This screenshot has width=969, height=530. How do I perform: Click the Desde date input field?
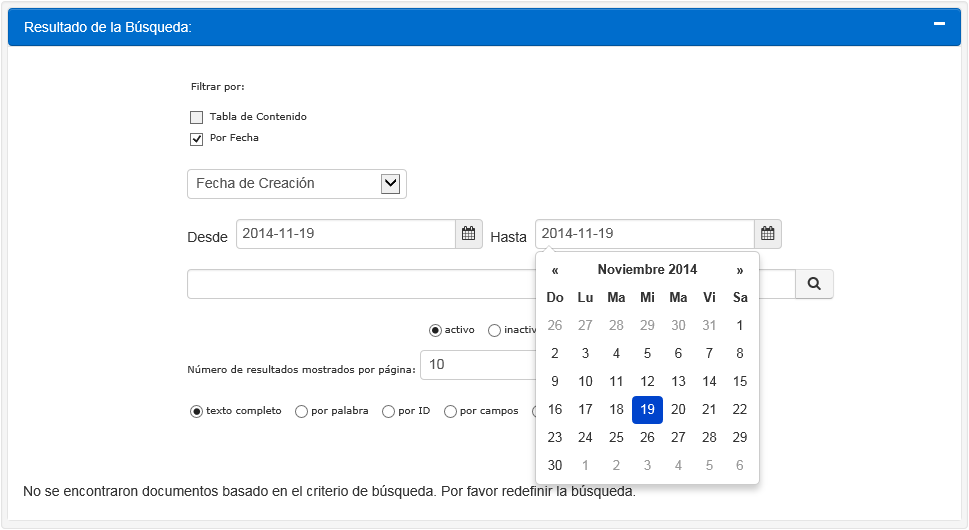pyautogui.click(x=346, y=234)
